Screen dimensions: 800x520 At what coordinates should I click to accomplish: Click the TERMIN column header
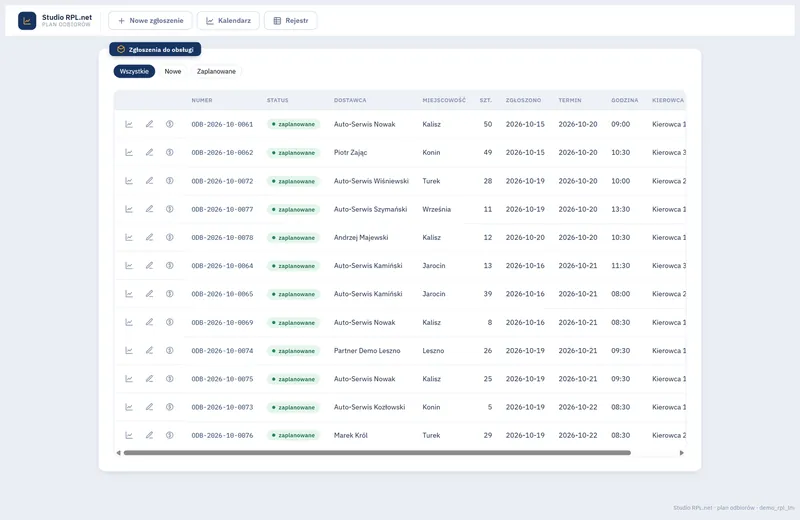(x=570, y=100)
